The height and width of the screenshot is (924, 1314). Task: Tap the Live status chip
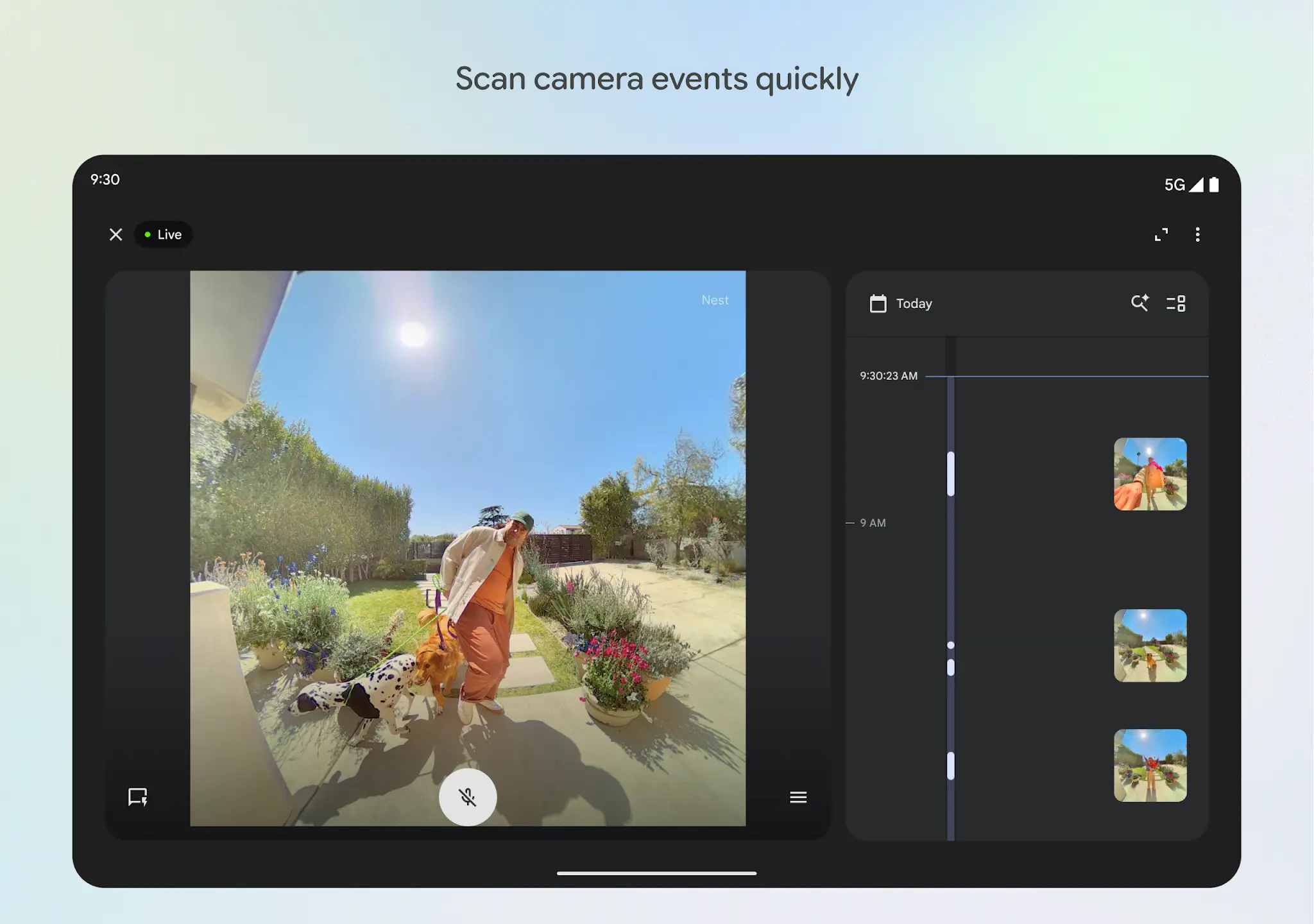click(164, 235)
